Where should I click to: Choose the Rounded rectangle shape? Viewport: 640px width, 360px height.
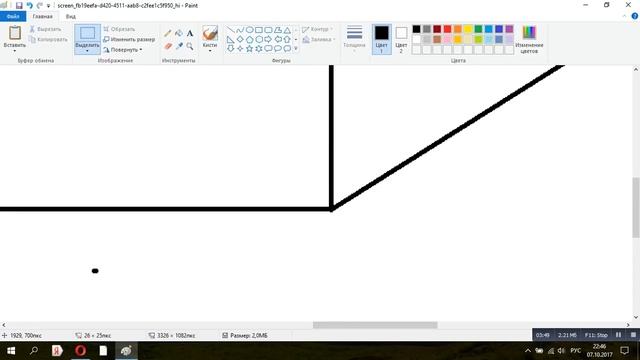(x=268, y=30)
